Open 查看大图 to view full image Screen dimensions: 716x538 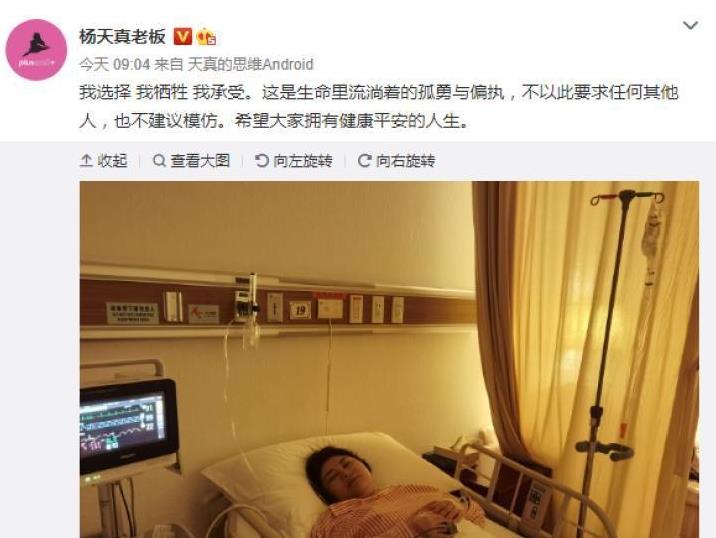[191, 161]
